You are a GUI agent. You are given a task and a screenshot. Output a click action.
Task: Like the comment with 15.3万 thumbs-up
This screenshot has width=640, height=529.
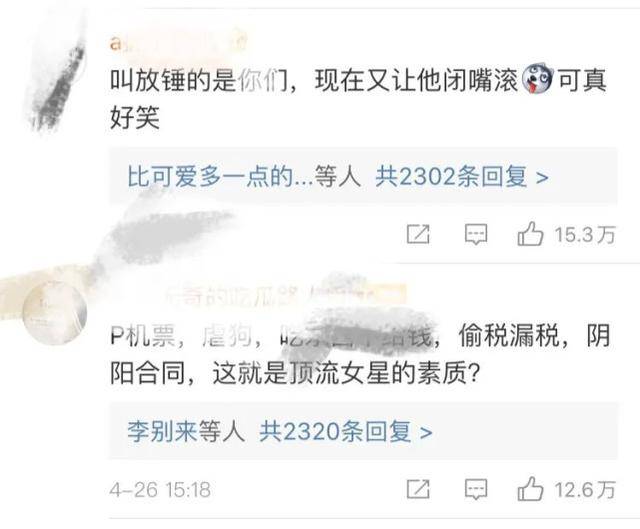(x=530, y=233)
